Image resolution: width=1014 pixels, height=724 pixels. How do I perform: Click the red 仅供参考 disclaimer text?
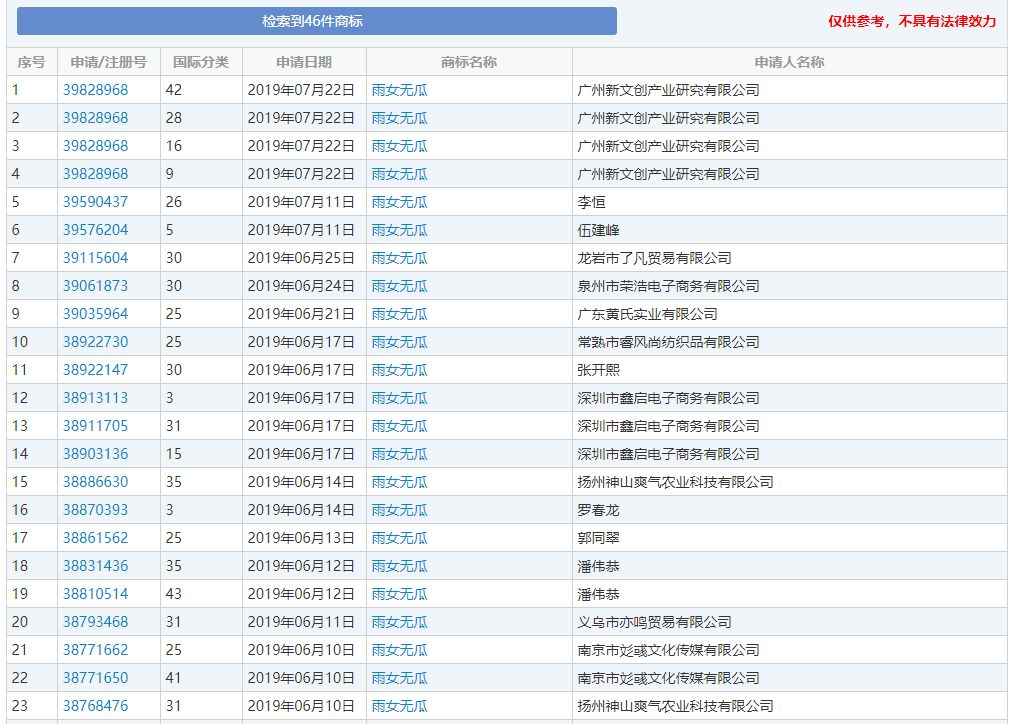[912, 21]
